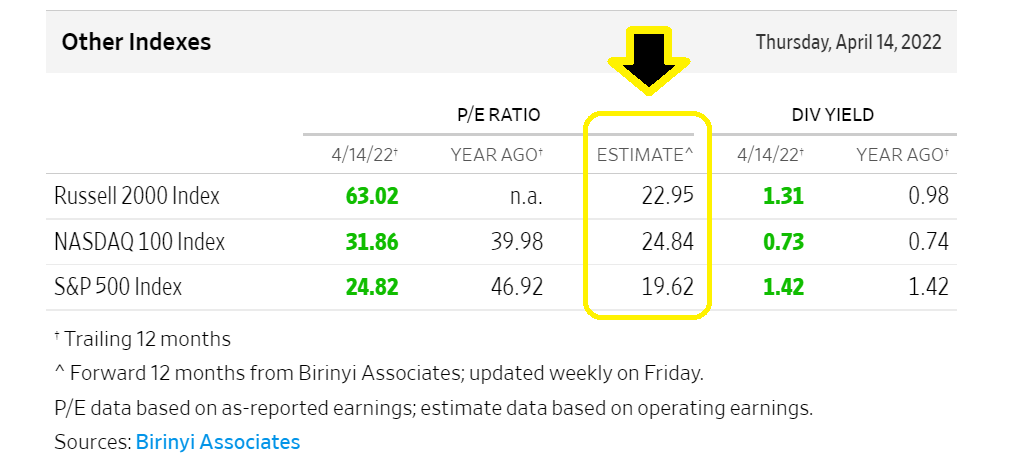Select S&P 500 estimate value 19.62
Image resolution: width=1020 pixels, height=468 pixels.
coord(667,287)
